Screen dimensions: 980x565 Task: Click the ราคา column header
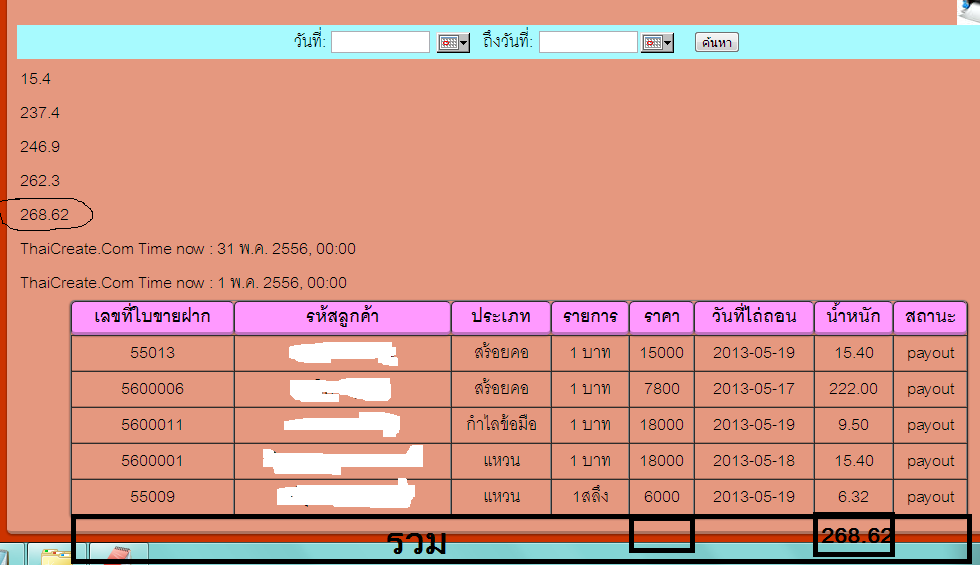tap(662, 317)
